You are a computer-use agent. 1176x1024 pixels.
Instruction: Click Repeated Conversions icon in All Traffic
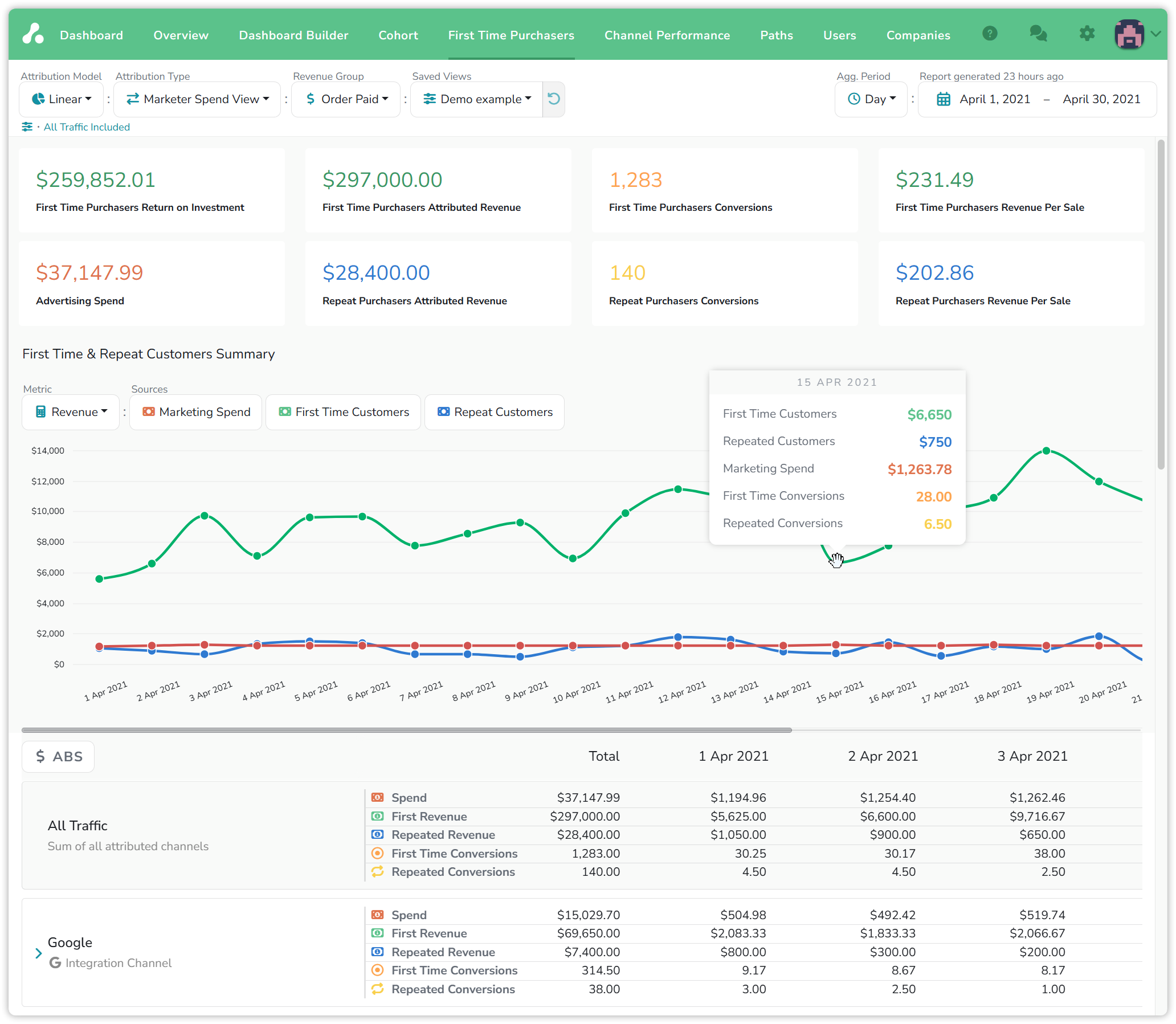pyautogui.click(x=377, y=871)
